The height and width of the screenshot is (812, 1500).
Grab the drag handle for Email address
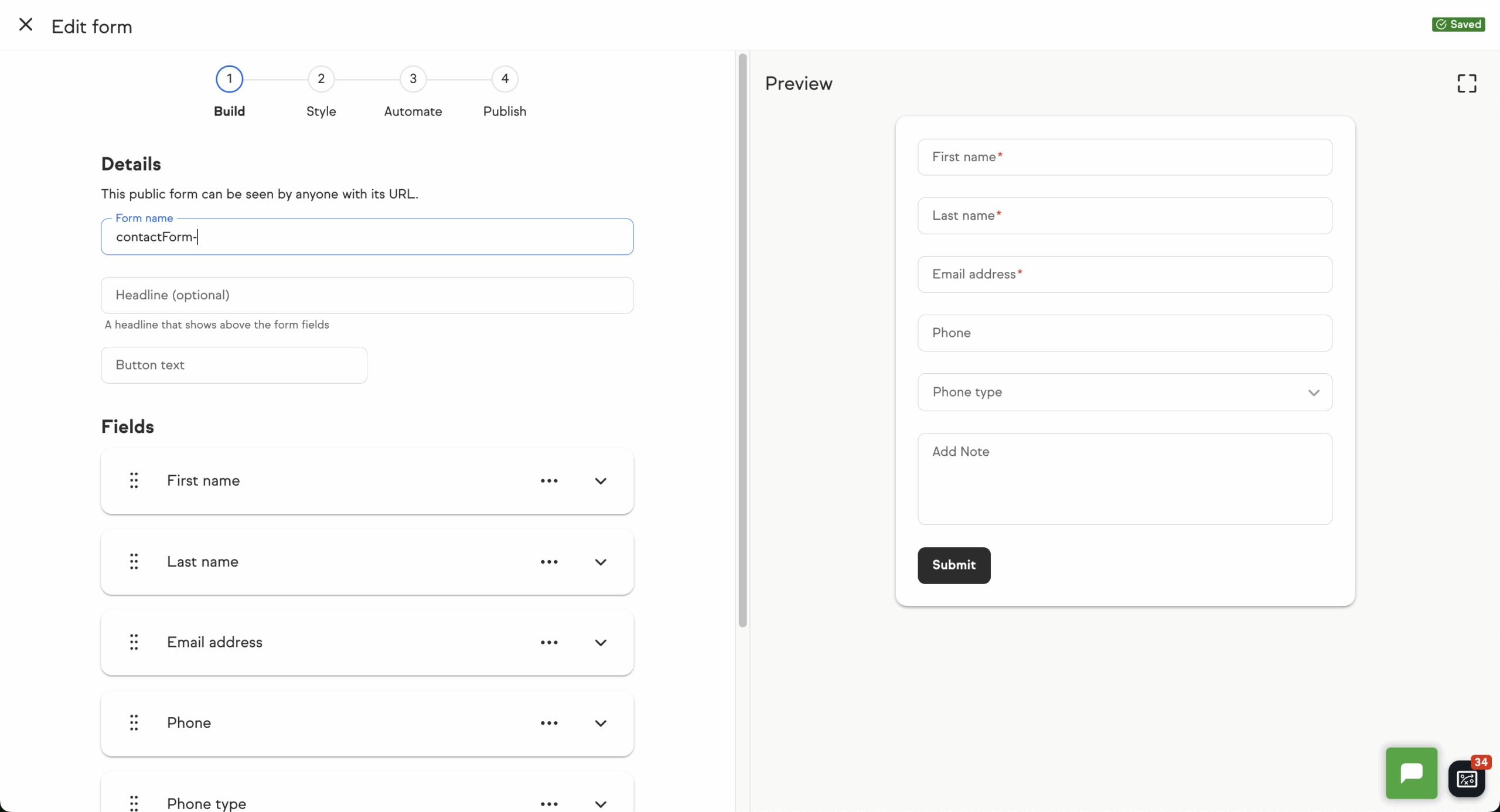134,642
